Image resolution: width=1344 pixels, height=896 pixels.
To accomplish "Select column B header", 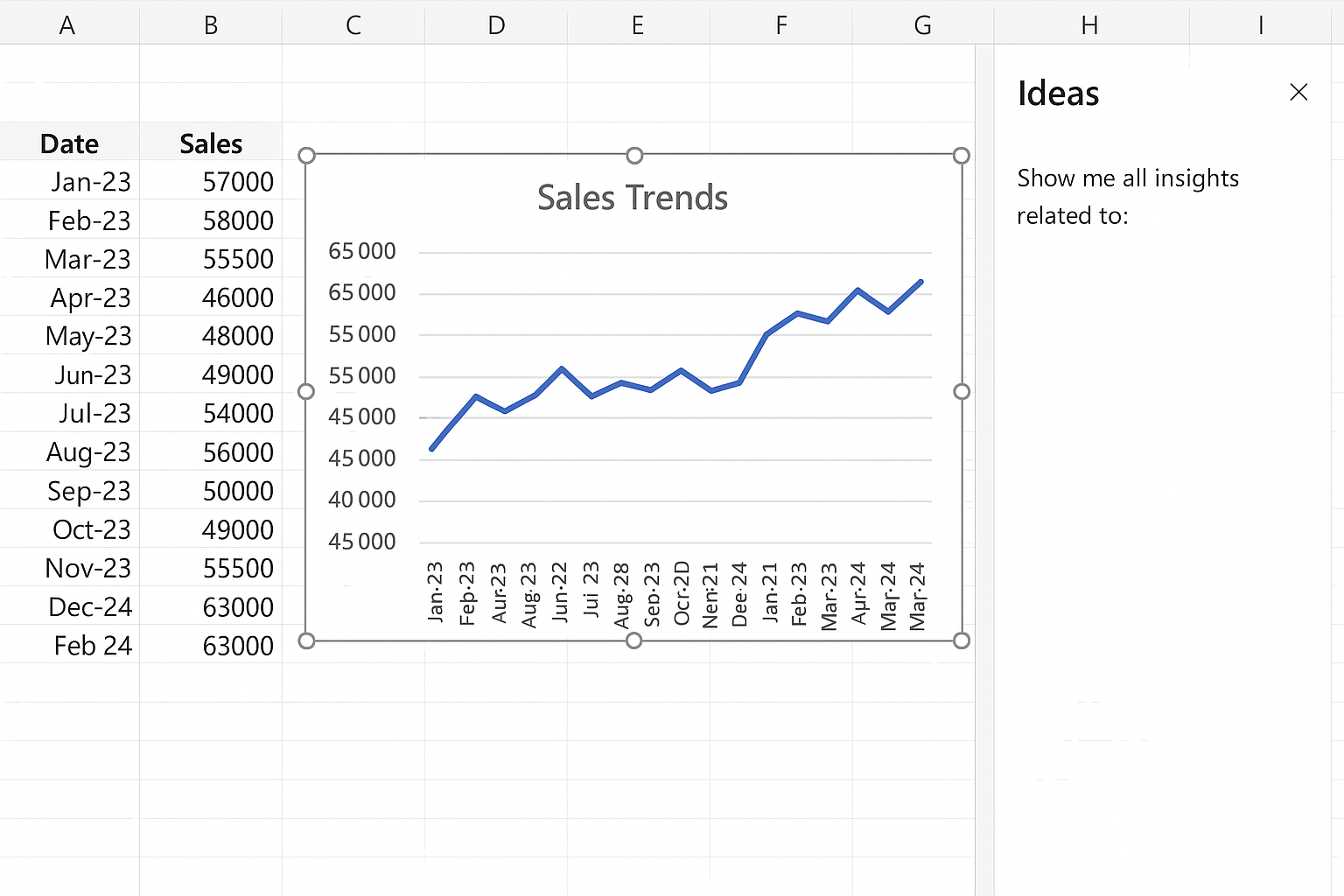I will (x=211, y=25).
